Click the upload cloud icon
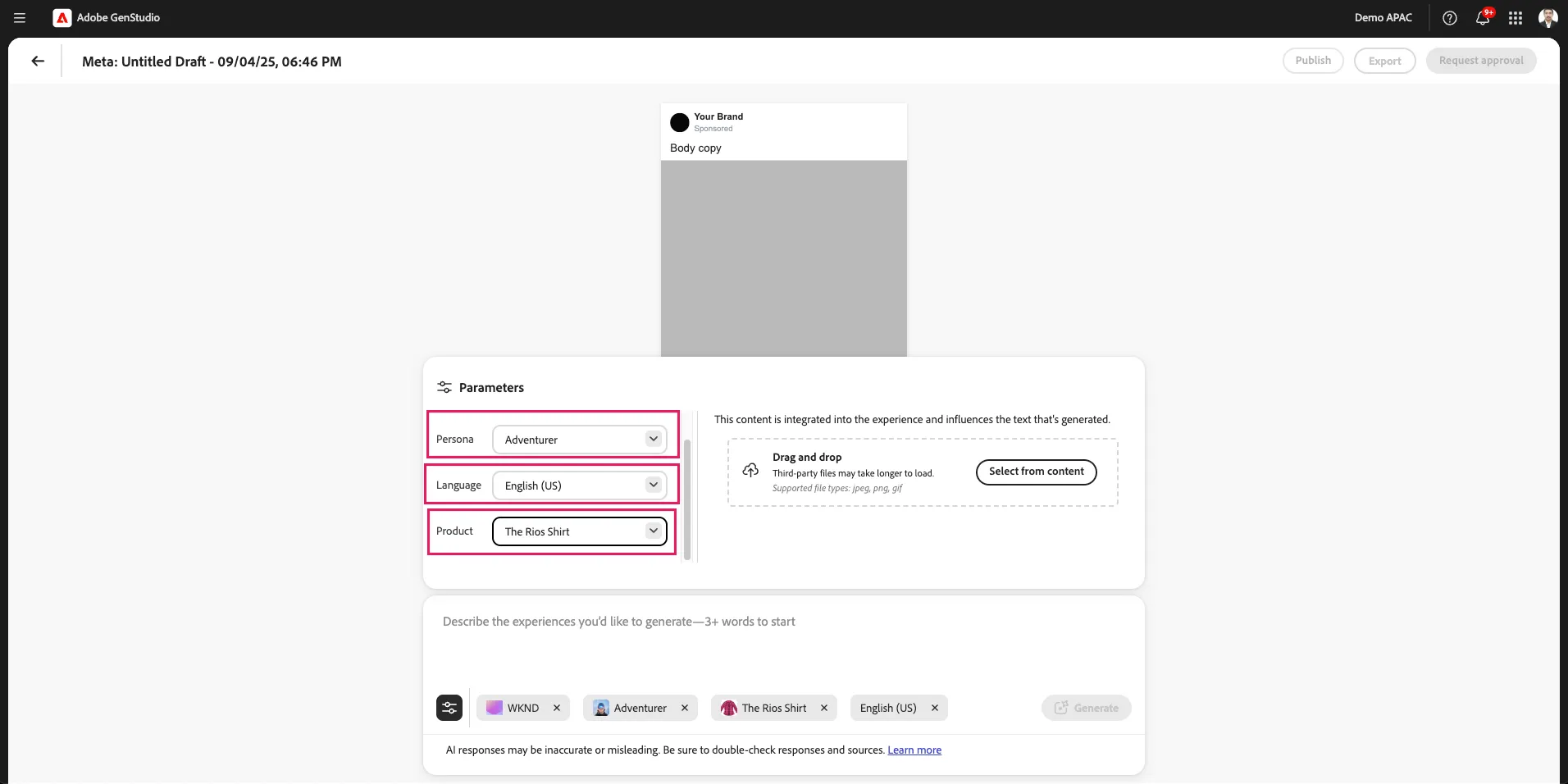This screenshot has width=1568, height=784. (x=750, y=470)
